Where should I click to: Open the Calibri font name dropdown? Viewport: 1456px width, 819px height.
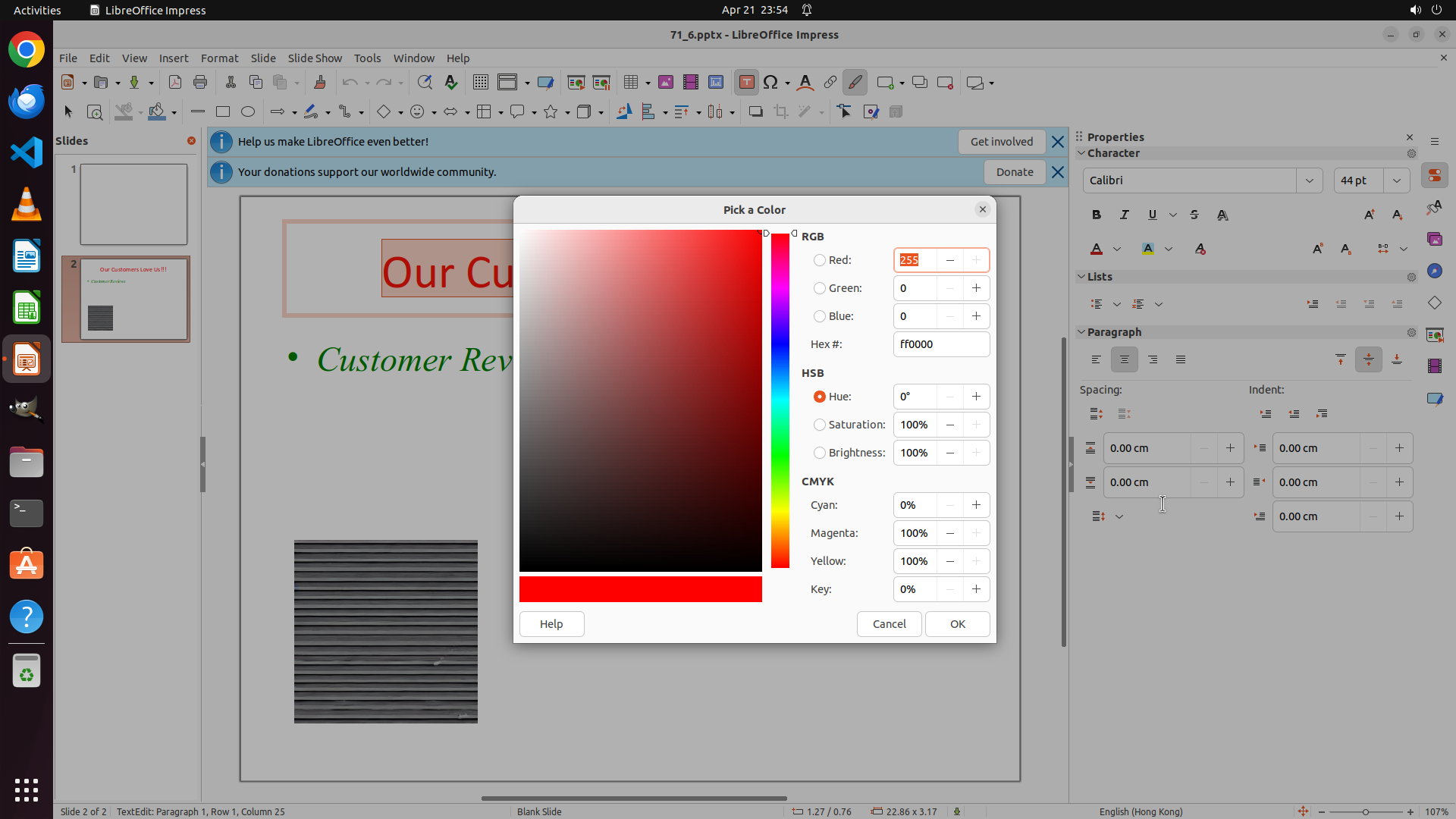(1309, 180)
